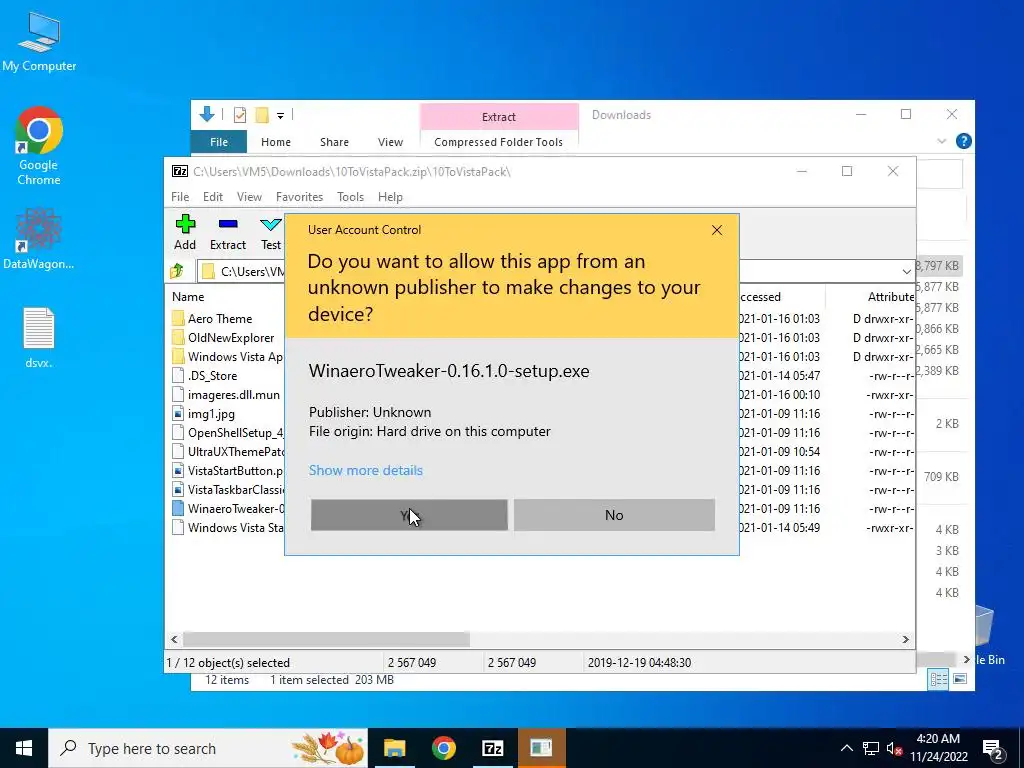The image size is (1024, 768).
Task: Expand the 7-Zip address path dropdown
Action: pos(906,271)
